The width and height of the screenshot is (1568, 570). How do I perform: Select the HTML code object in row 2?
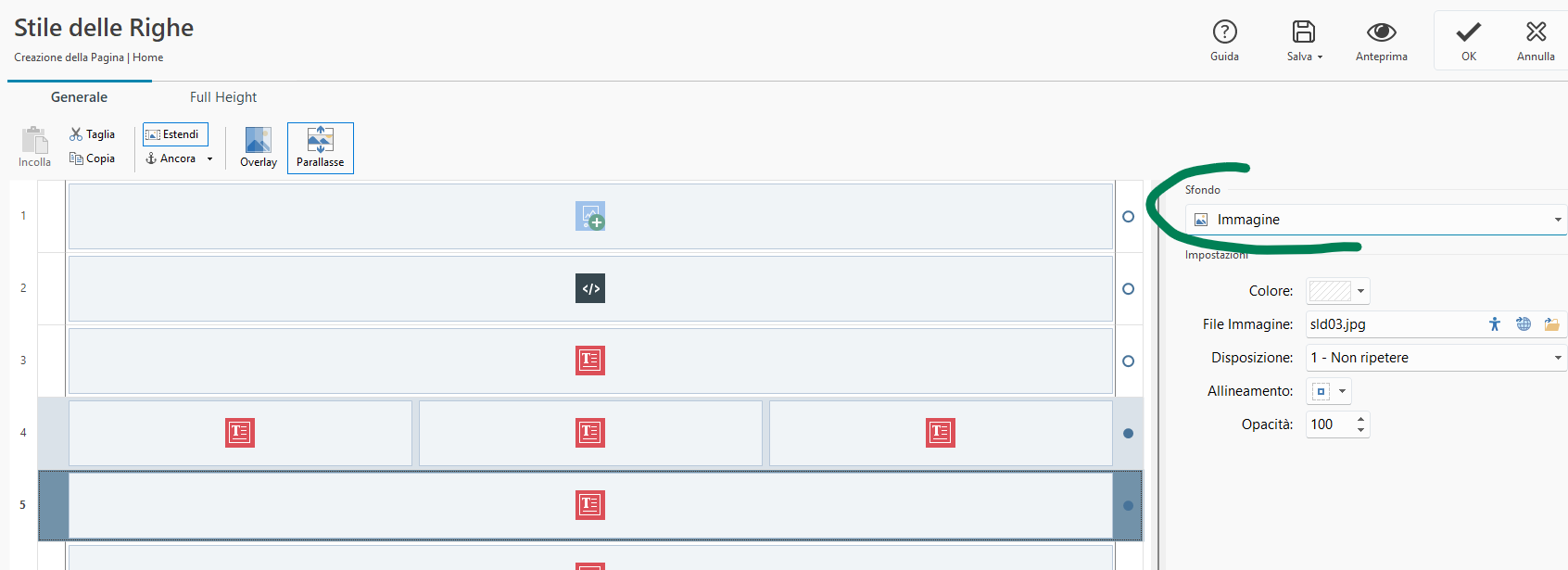point(590,288)
